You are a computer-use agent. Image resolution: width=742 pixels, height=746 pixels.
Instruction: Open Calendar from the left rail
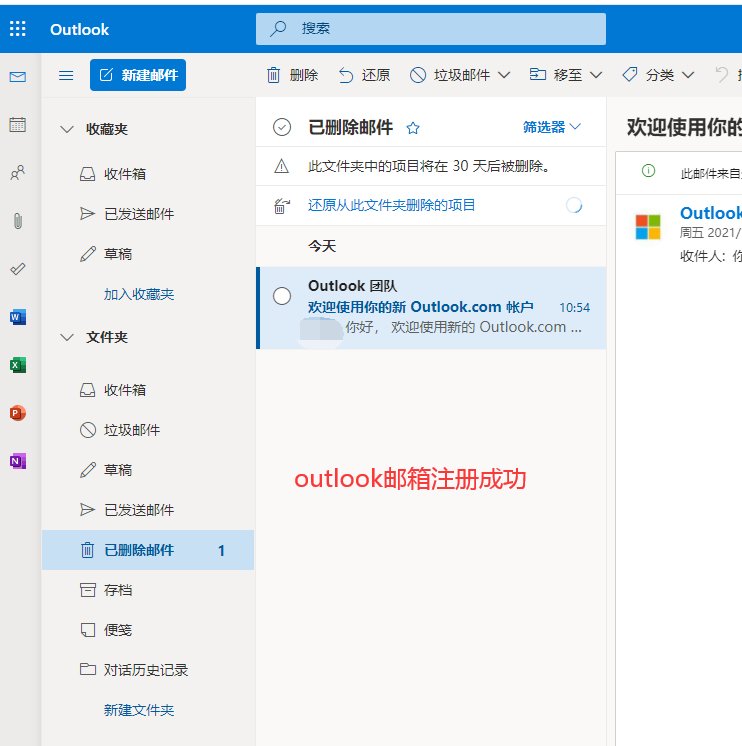[18, 125]
